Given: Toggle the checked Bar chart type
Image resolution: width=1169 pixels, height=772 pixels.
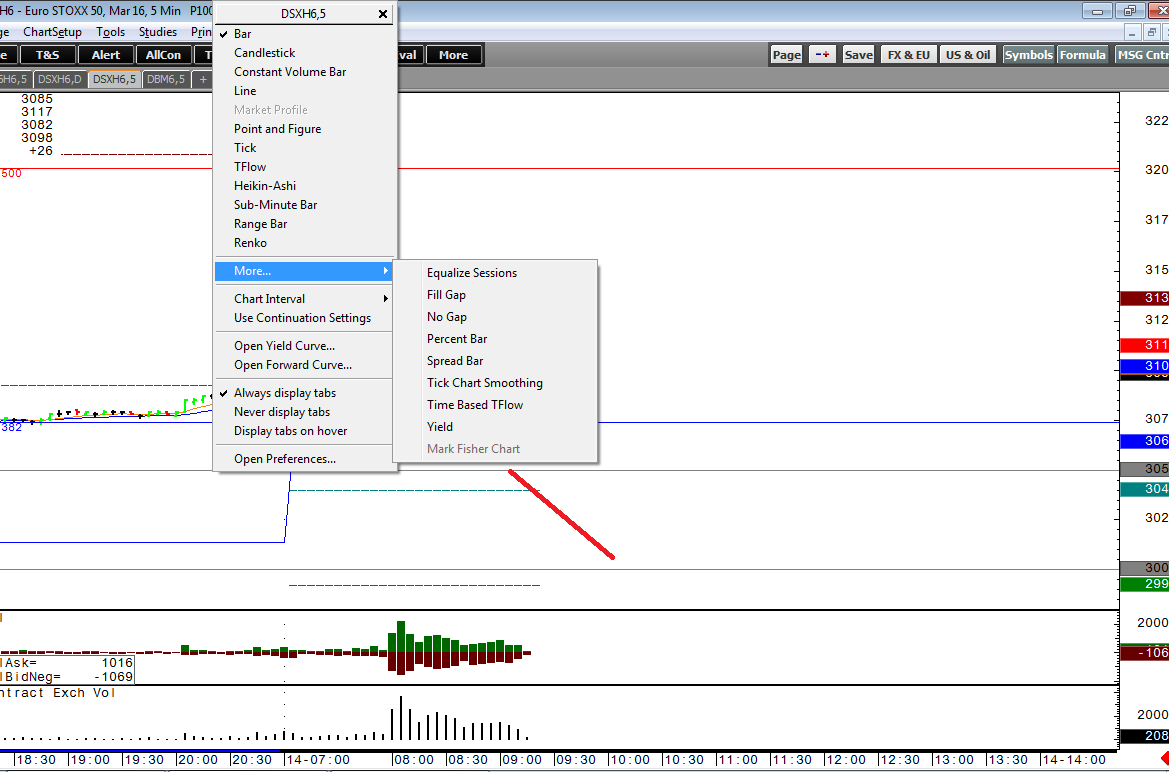Looking at the screenshot, I should click(x=242, y=34).
